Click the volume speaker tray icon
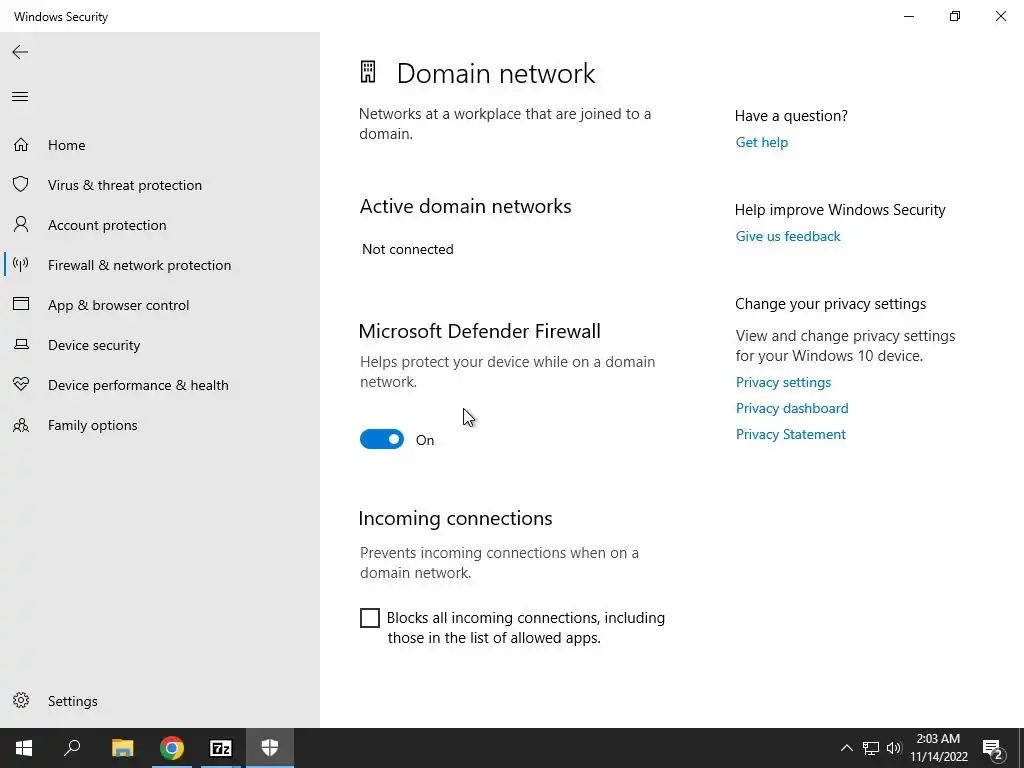1024x768 pixels. (893, 748)
